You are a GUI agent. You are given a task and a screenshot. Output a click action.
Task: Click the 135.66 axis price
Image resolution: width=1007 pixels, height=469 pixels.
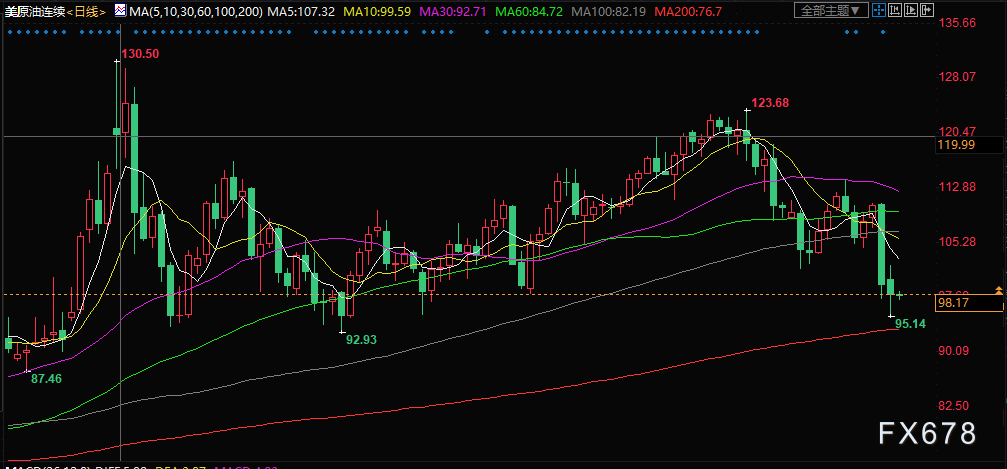(x=957, y=22)
